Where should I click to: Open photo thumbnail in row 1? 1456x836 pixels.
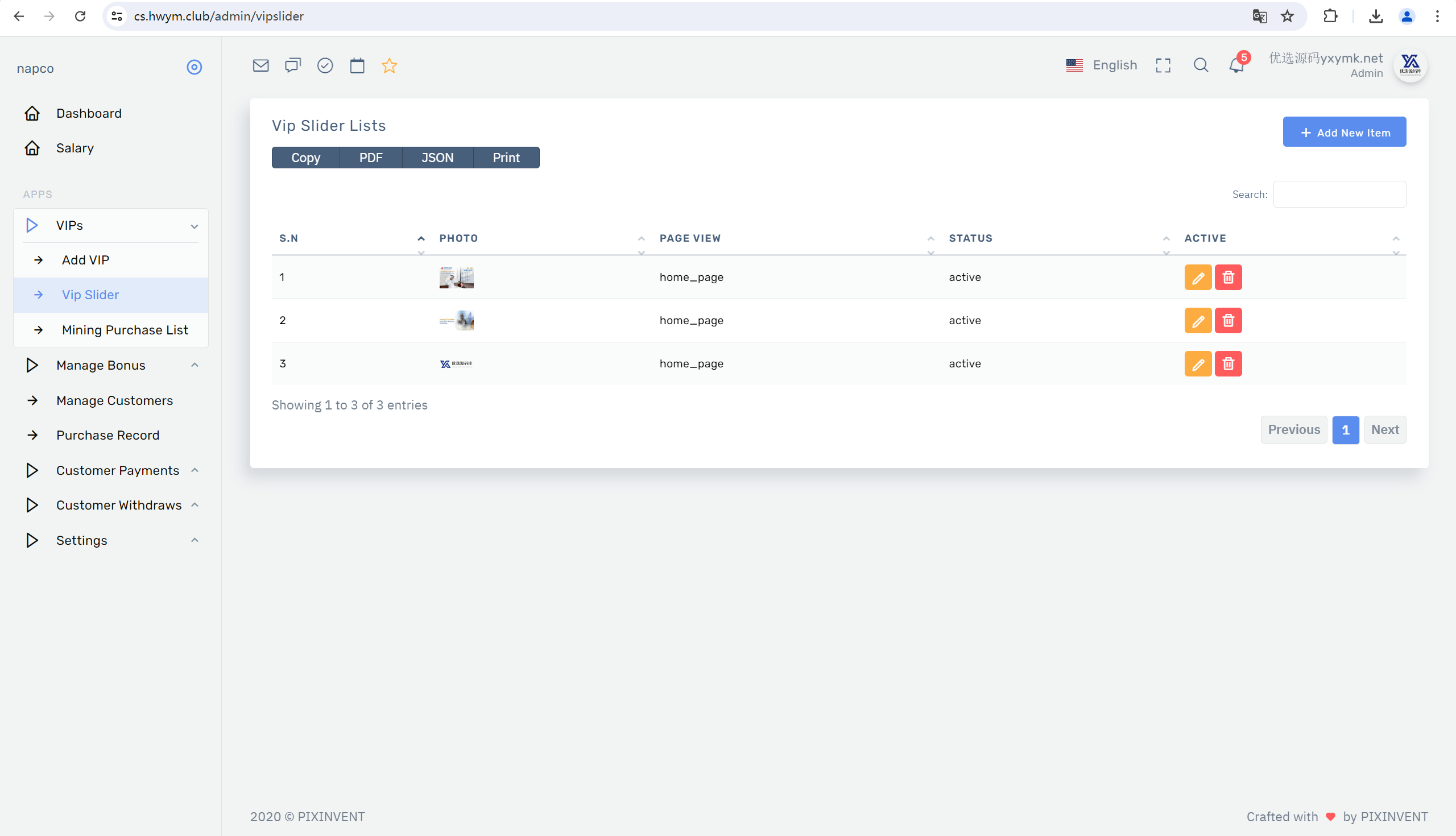(x=457, y=278)
